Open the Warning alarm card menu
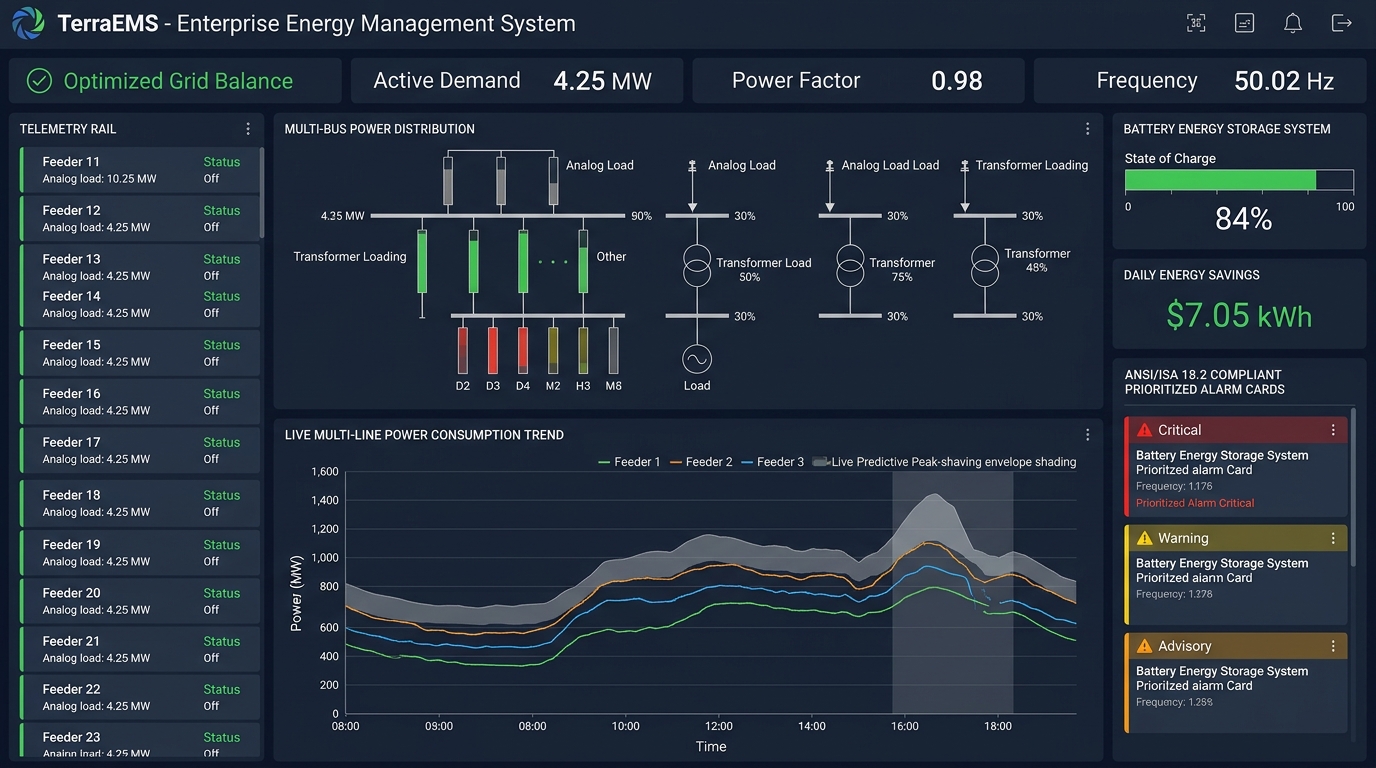Screen dimensions: 1376x768 1333,538
